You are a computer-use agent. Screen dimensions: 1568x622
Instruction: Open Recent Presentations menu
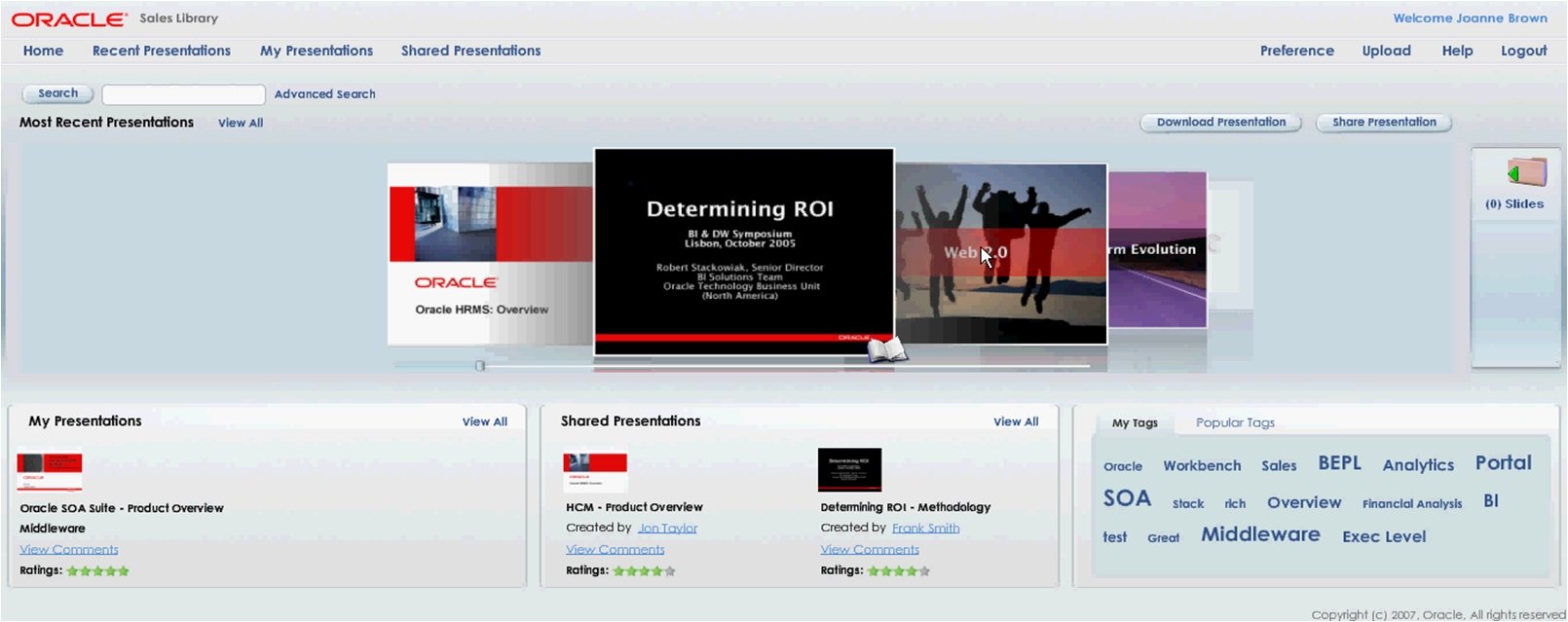pyautogui.click(x=162, y=51)
